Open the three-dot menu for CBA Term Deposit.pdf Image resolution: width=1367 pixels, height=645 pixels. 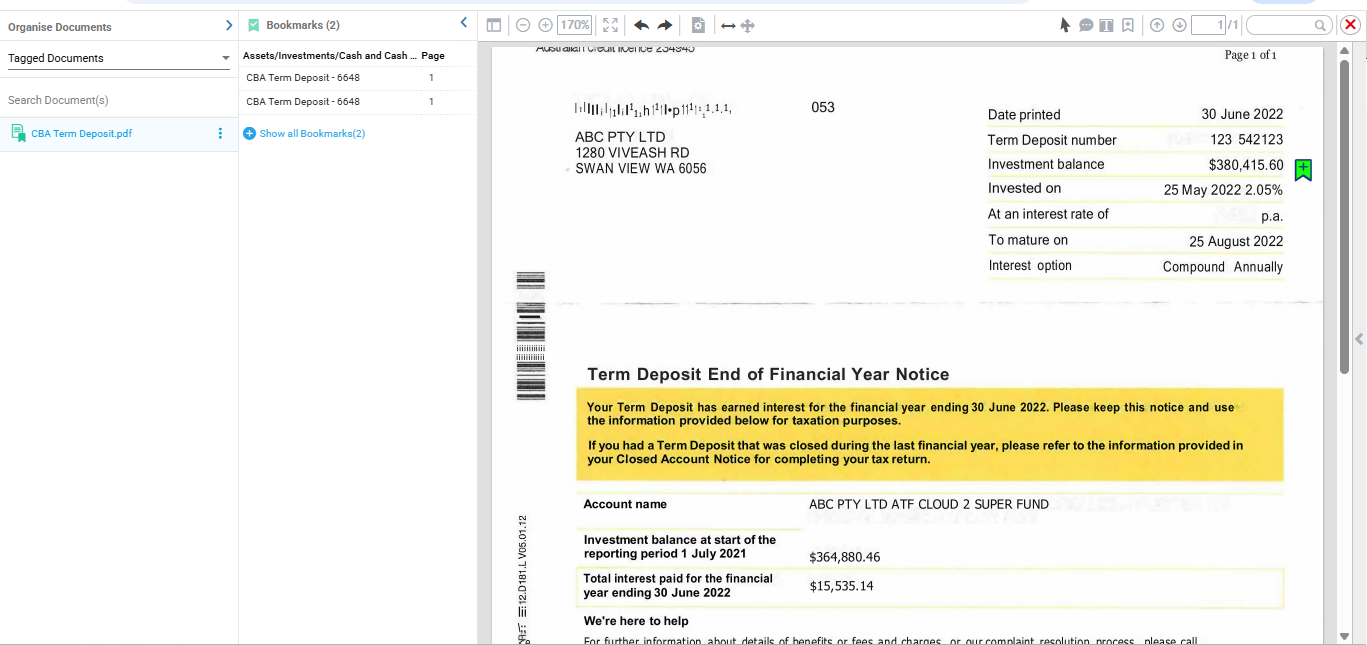coord(220,133)
